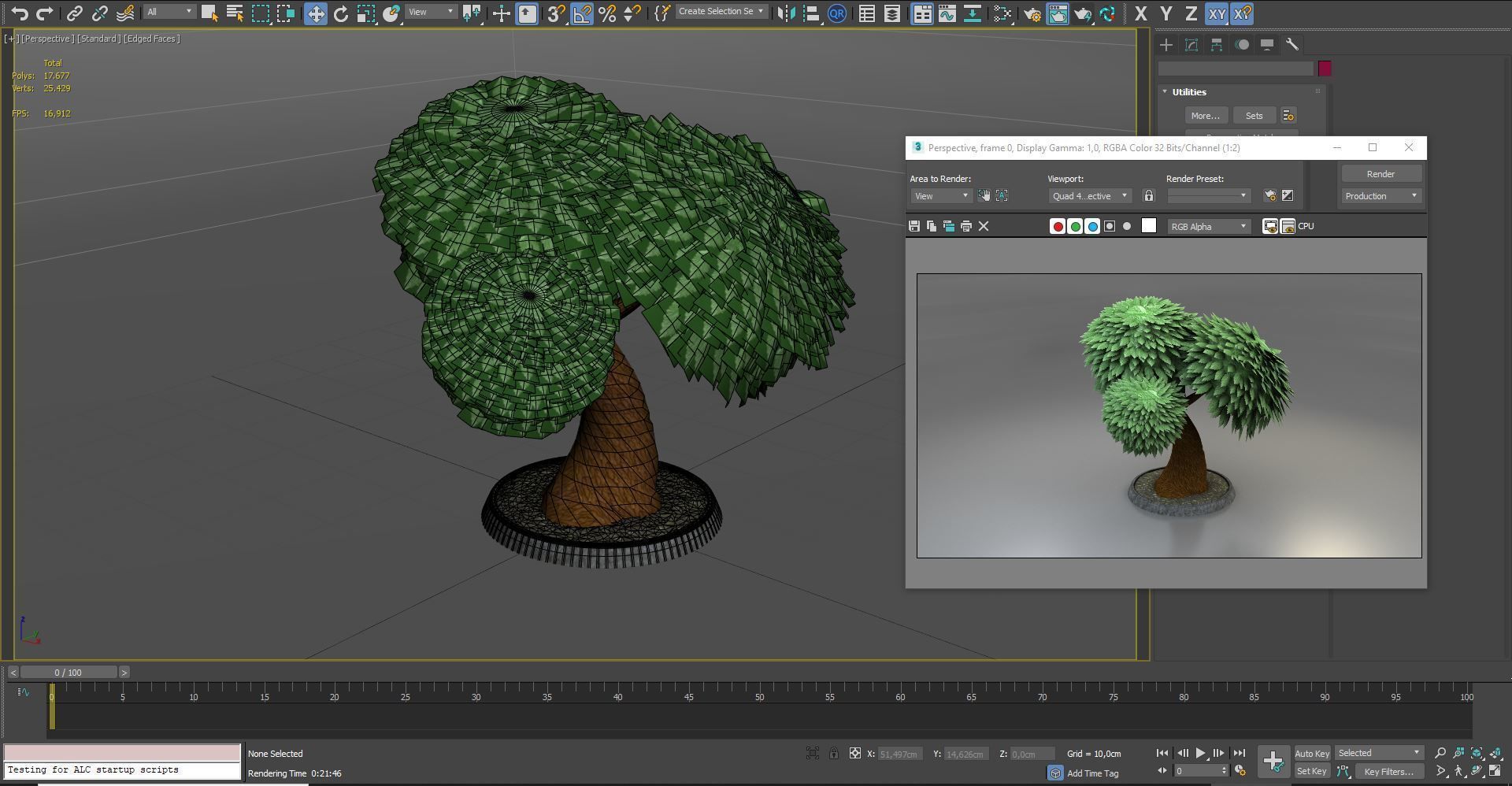This screenshot has width=1512, height=786.
Task: Click the Redo arrow icon
Action: (x=45, y=13)
